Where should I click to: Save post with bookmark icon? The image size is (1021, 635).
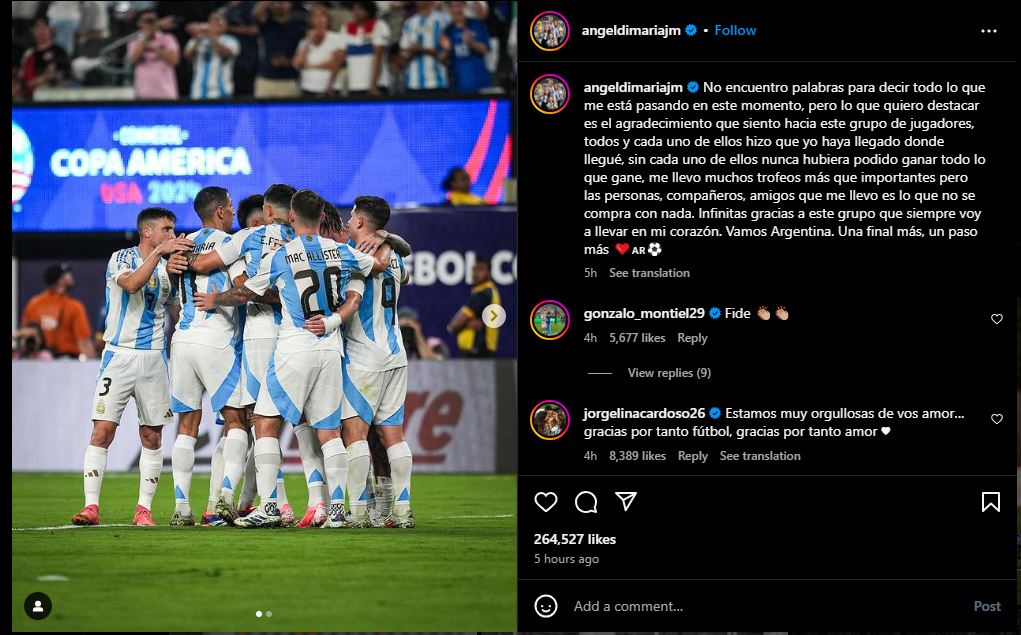click(990, 501)
